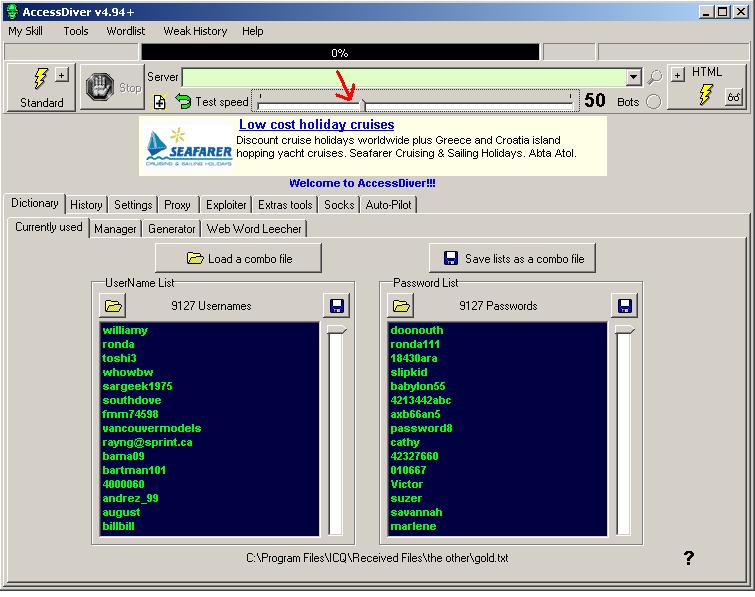Expand the plus button beside Standard
Viewport: 755px width, 597px height.
[61, 75]
